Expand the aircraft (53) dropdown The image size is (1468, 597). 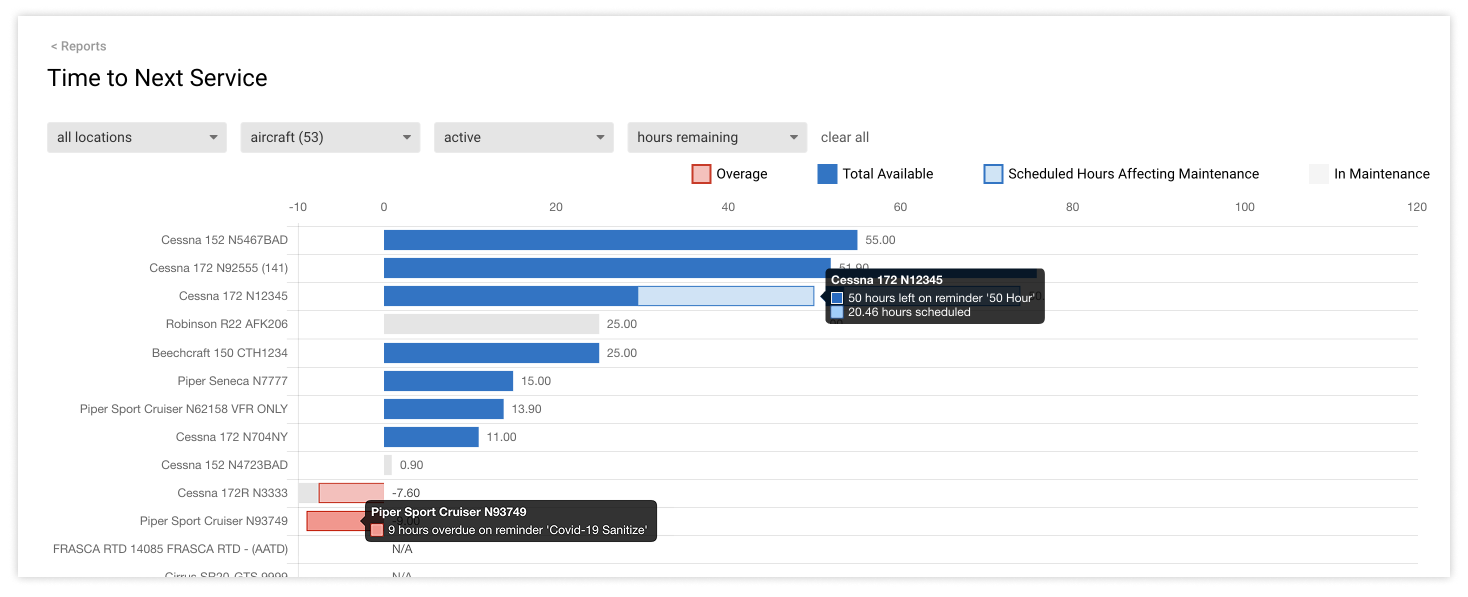click(x=330, y=137)
